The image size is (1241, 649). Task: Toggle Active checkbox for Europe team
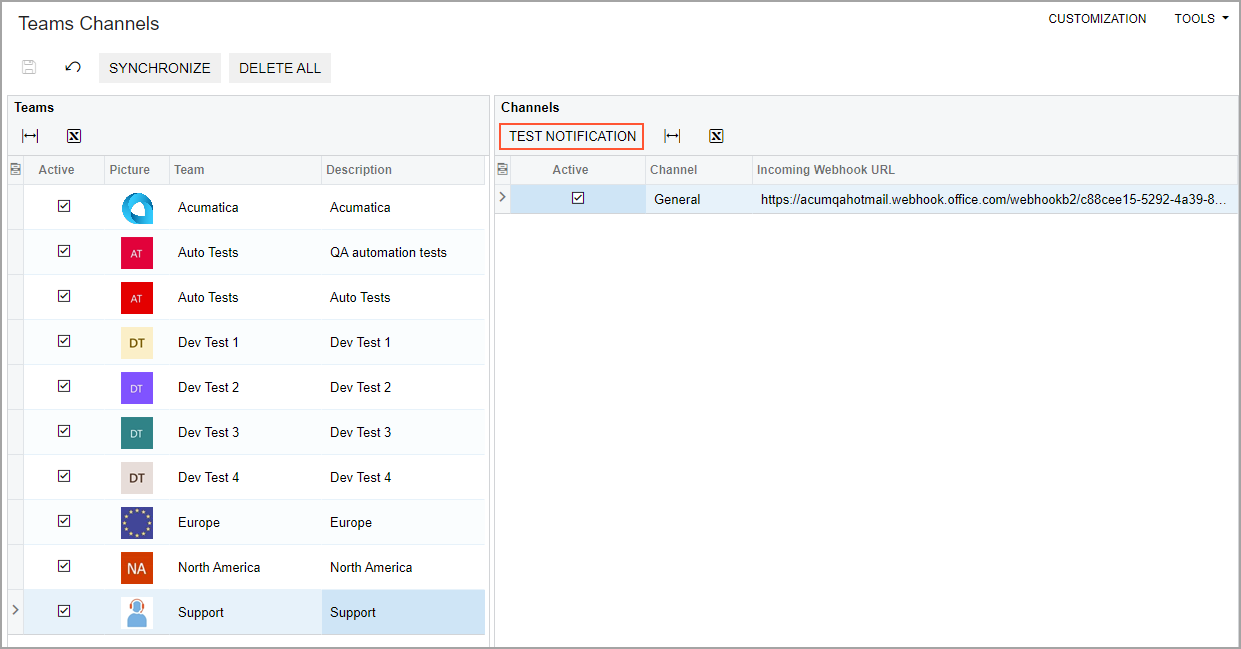tap(64, 521)
